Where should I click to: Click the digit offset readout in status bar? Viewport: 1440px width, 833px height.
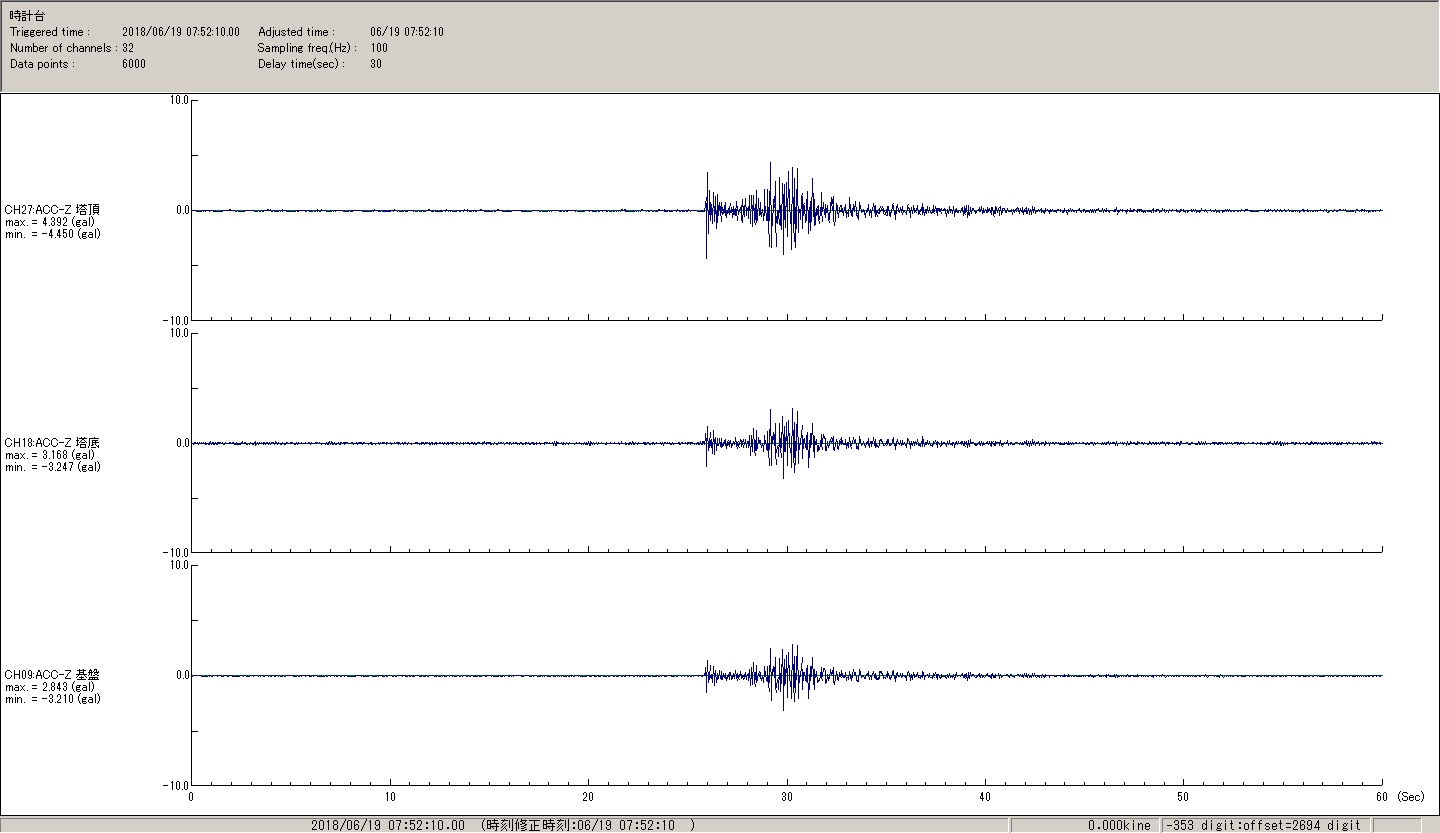tap(1262, 825)
